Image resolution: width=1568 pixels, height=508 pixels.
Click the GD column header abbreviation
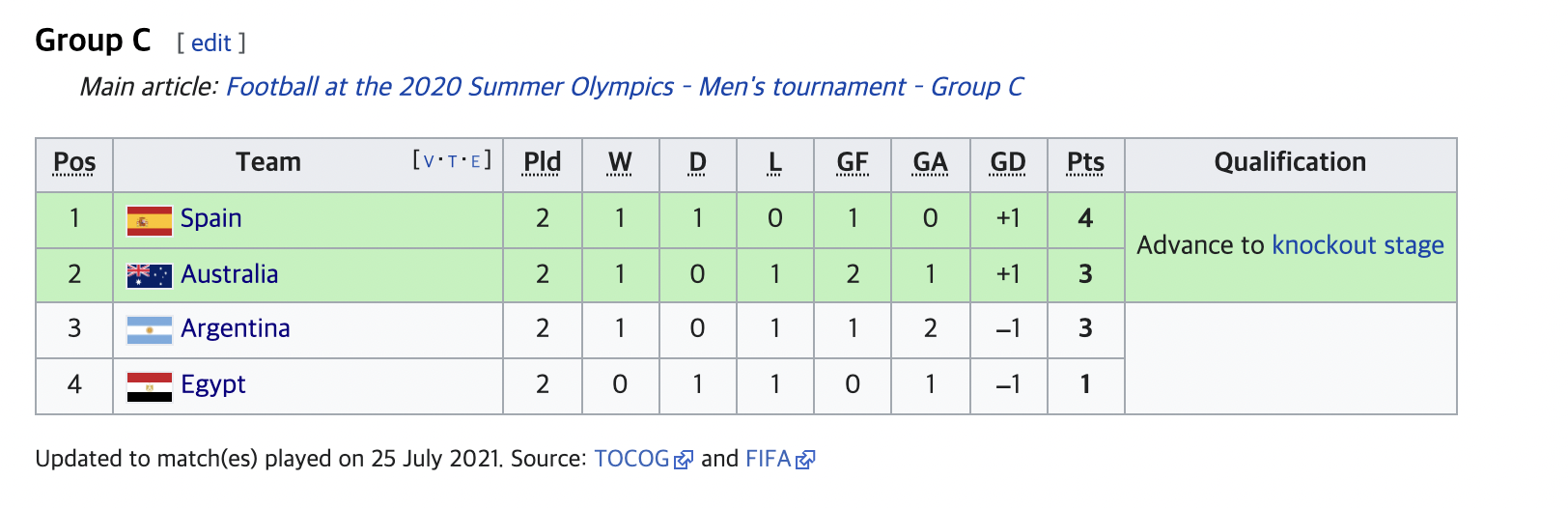(x=1008, y=162)
